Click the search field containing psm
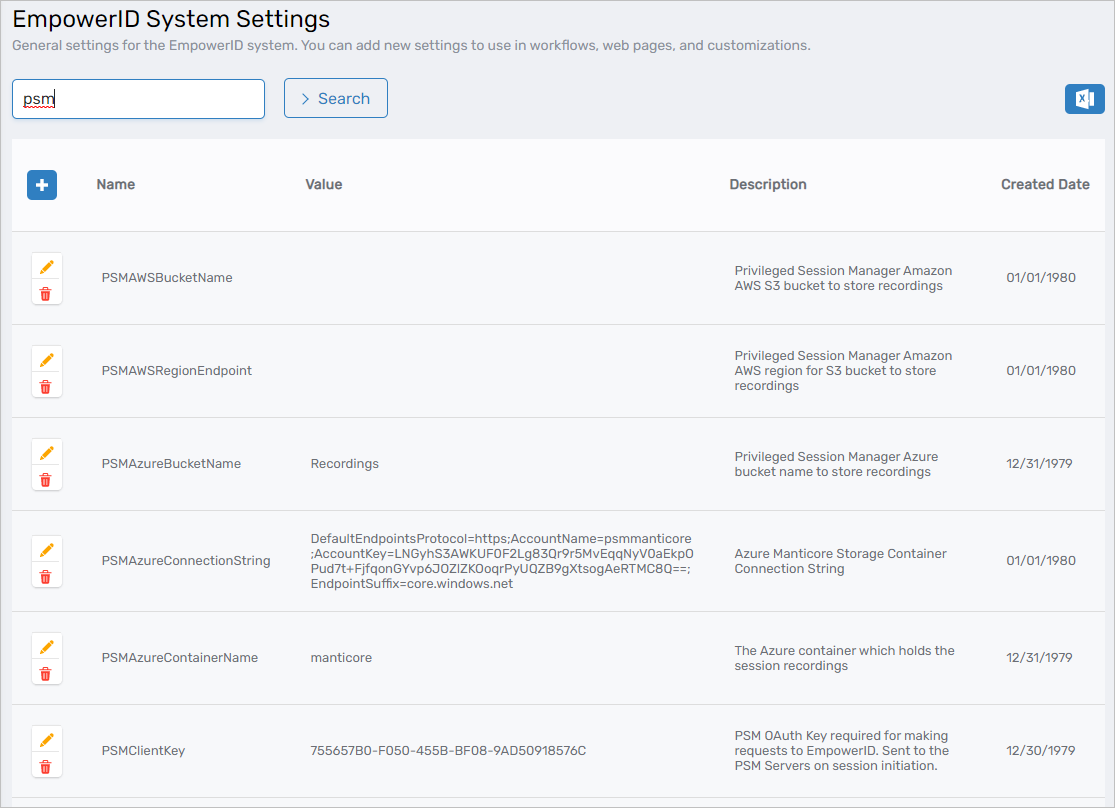 coord(138,99)
